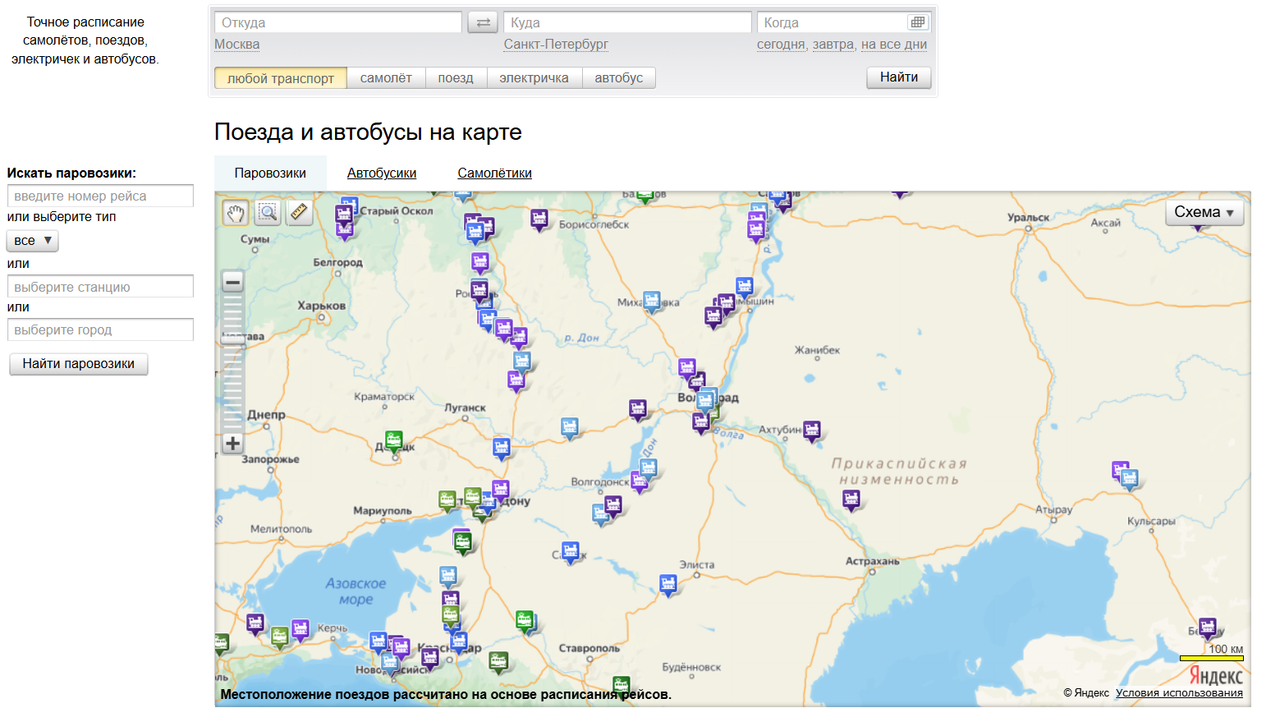Viewport: 1280px width, 723px height.
Task: Click the Найти search button
Action: pyautogui.click(x=899, y=77)
